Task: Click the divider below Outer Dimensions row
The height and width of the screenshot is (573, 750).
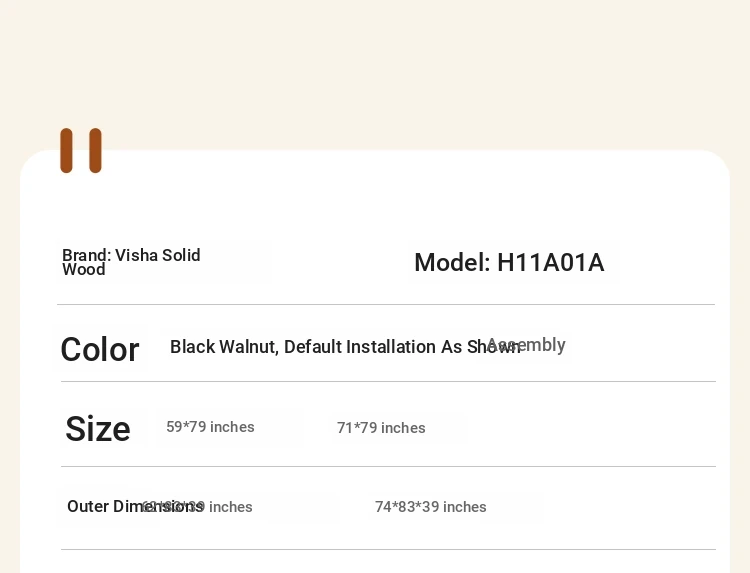Action: [x=388, y=550]
